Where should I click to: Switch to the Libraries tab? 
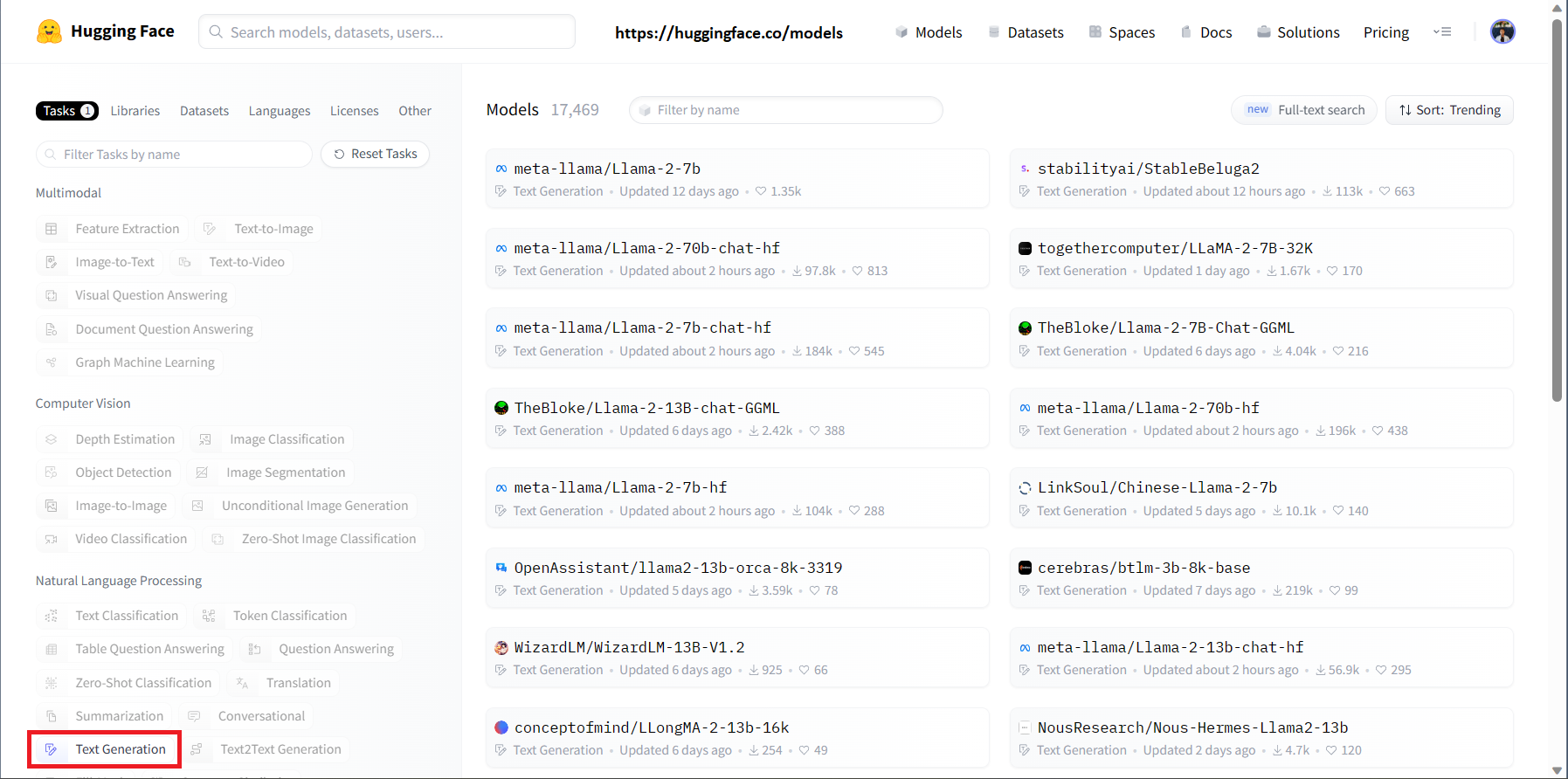[135, 111]
